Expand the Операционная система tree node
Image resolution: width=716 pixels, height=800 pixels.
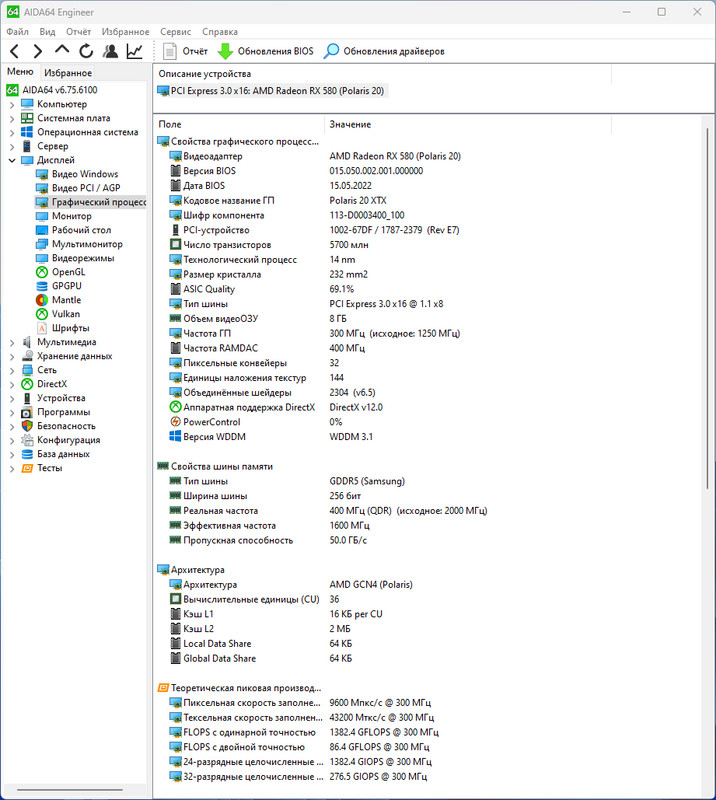12,133
